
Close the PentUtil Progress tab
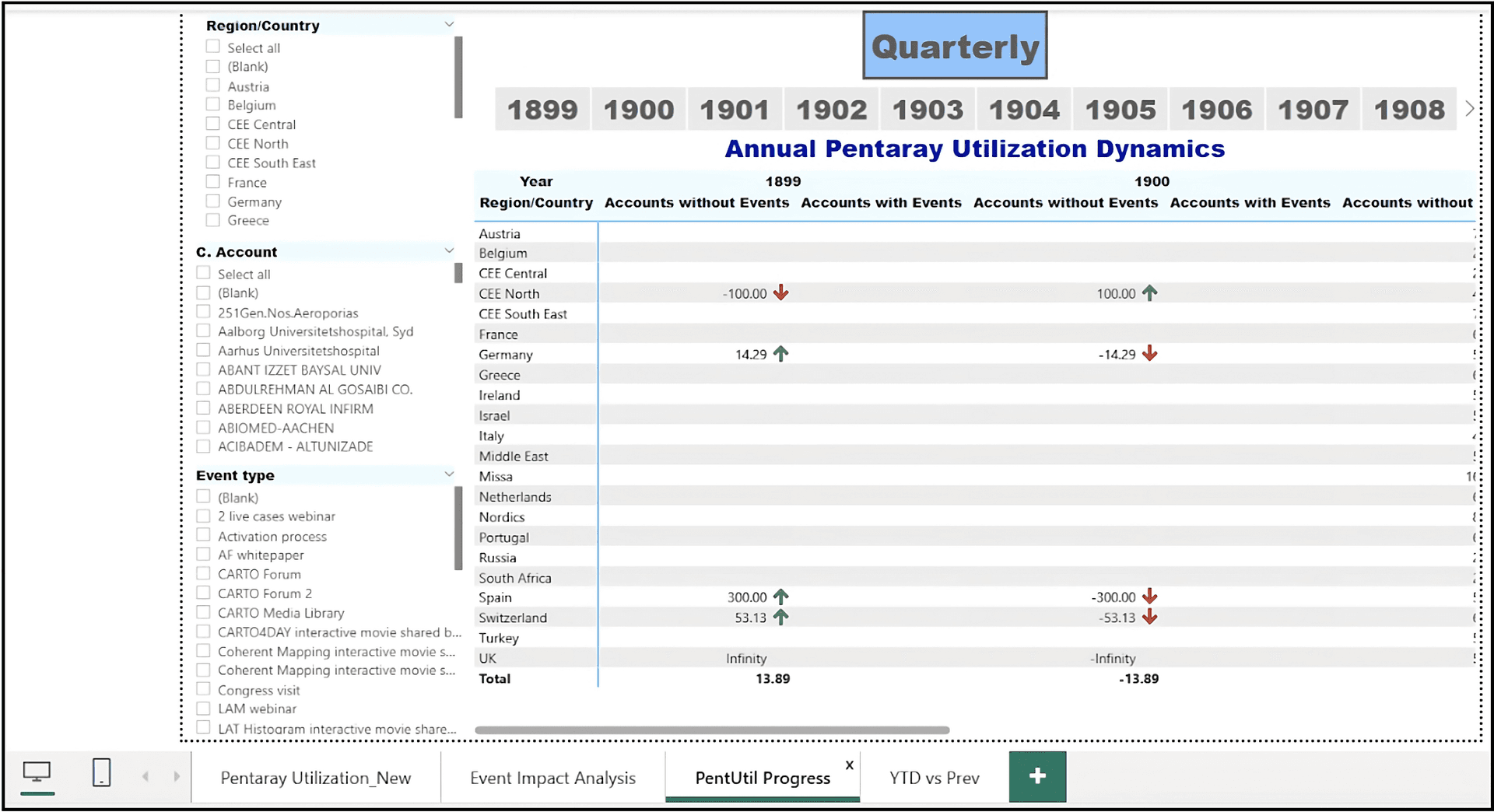point(849,765)
